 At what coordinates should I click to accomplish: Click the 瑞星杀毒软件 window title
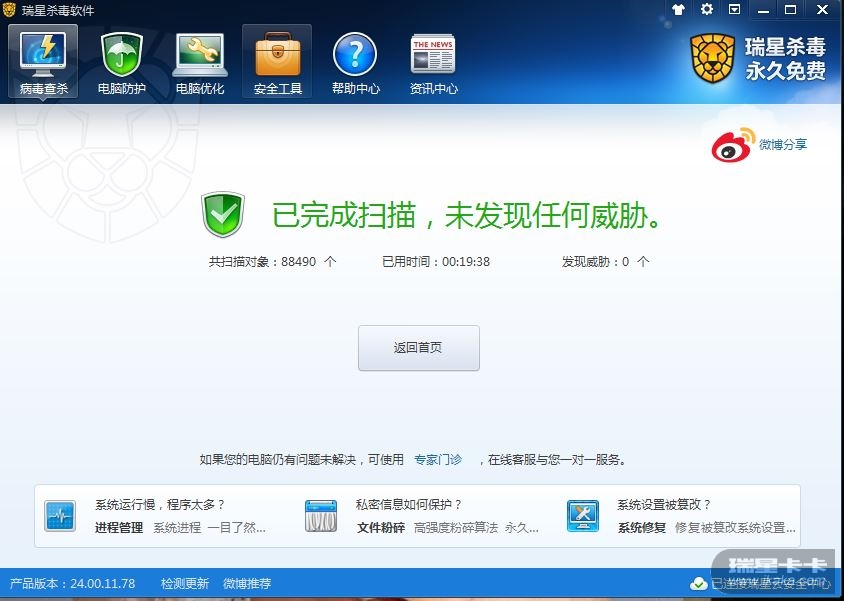58,10
